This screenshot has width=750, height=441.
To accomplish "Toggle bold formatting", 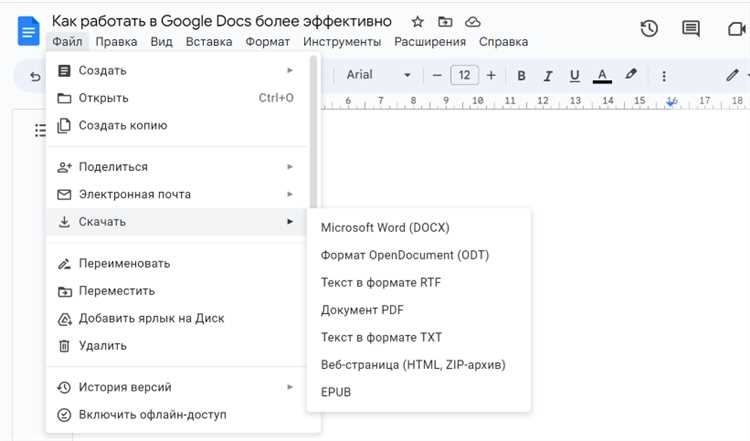I will 521,76.
